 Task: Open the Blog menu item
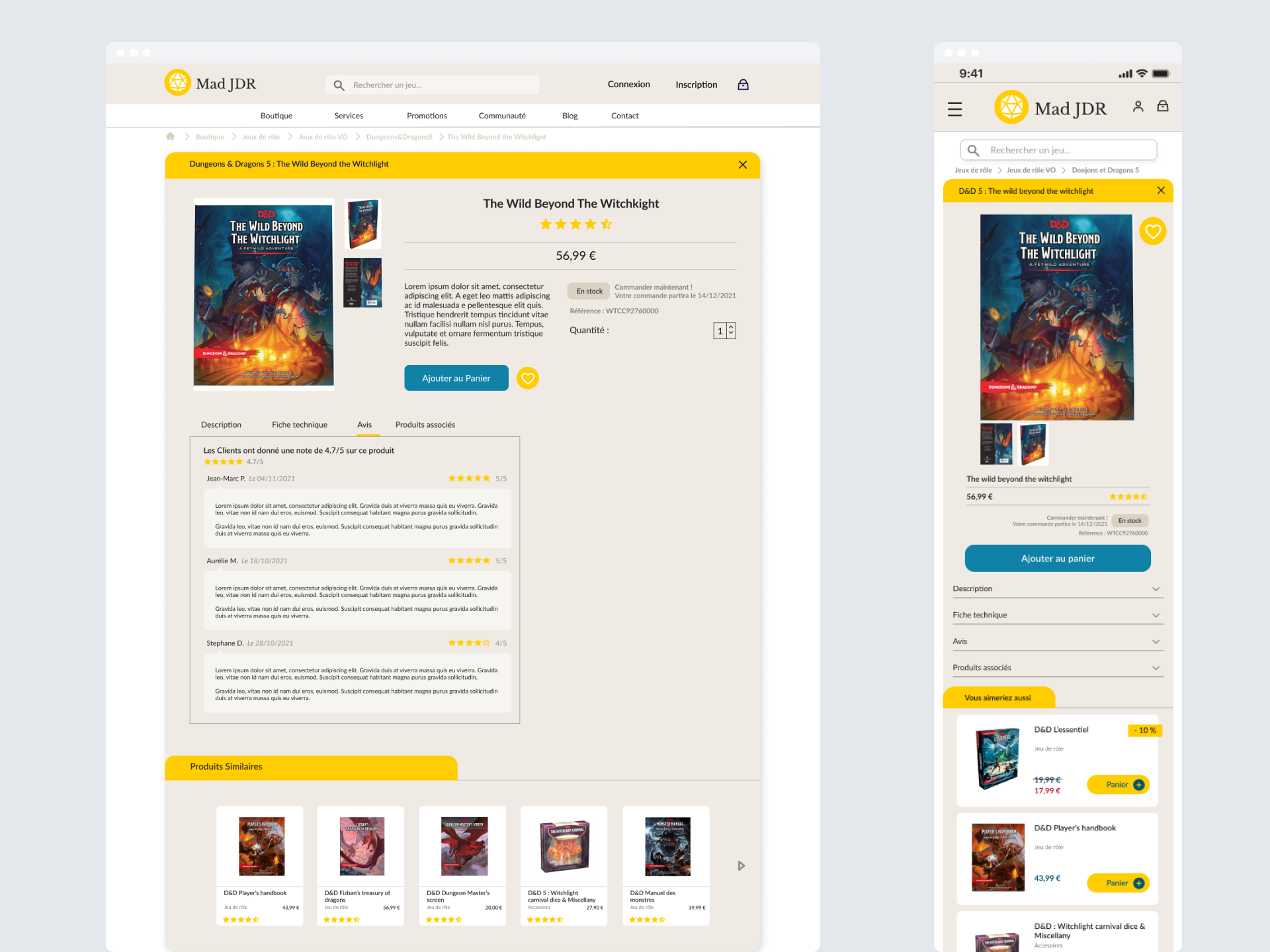(x=570, y=116)
